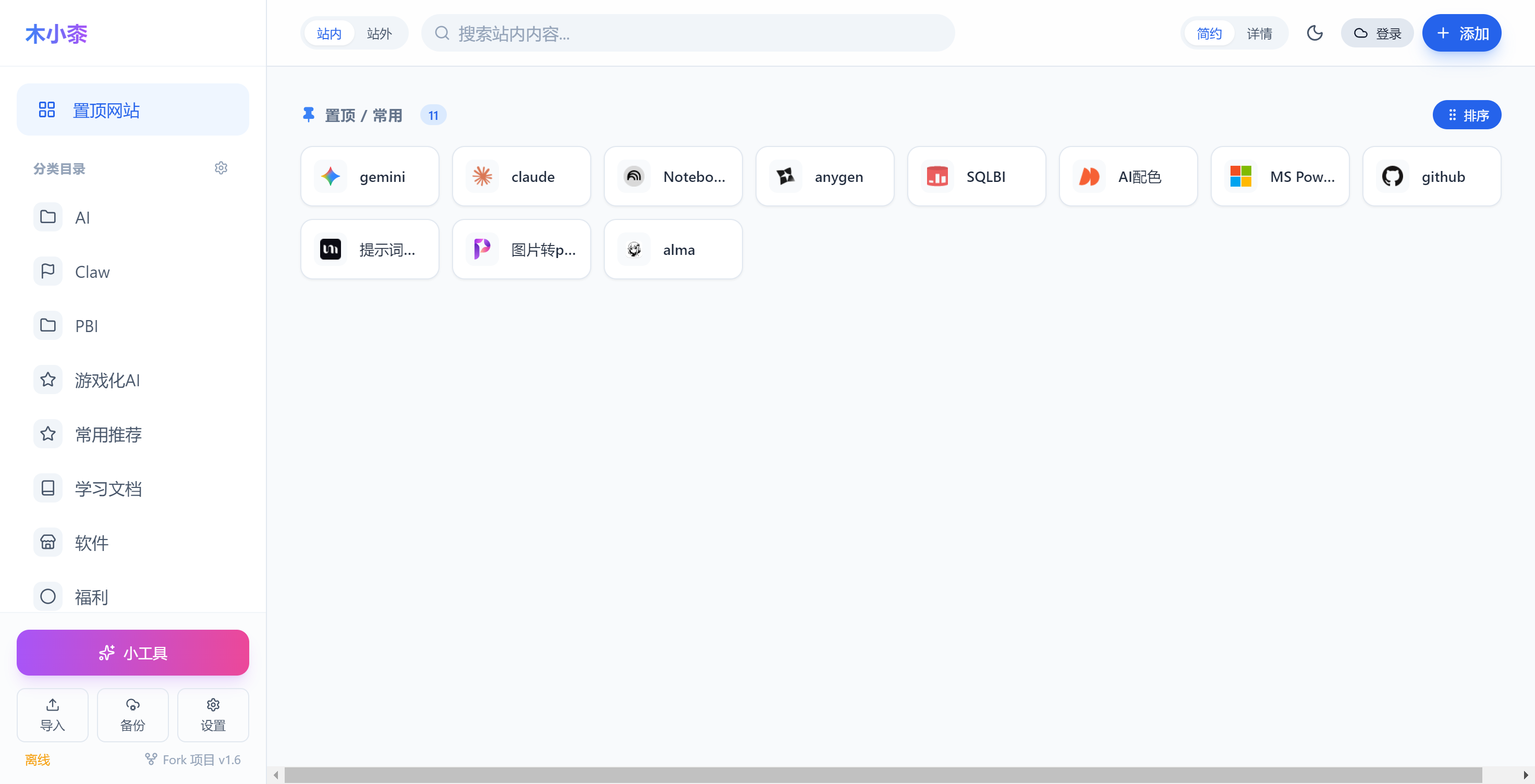Click the scrollbar left arrow
Image resolution: width=1535 pixels, height=784 pixels.
275,775
